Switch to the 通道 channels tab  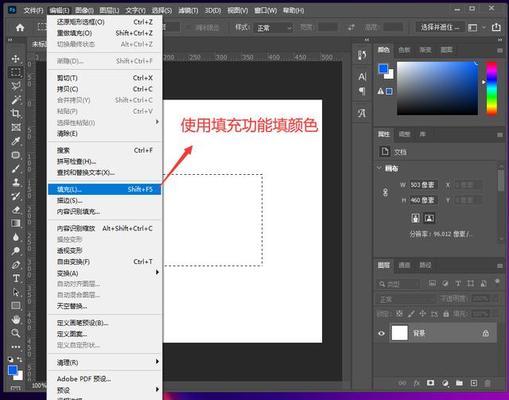404,265
